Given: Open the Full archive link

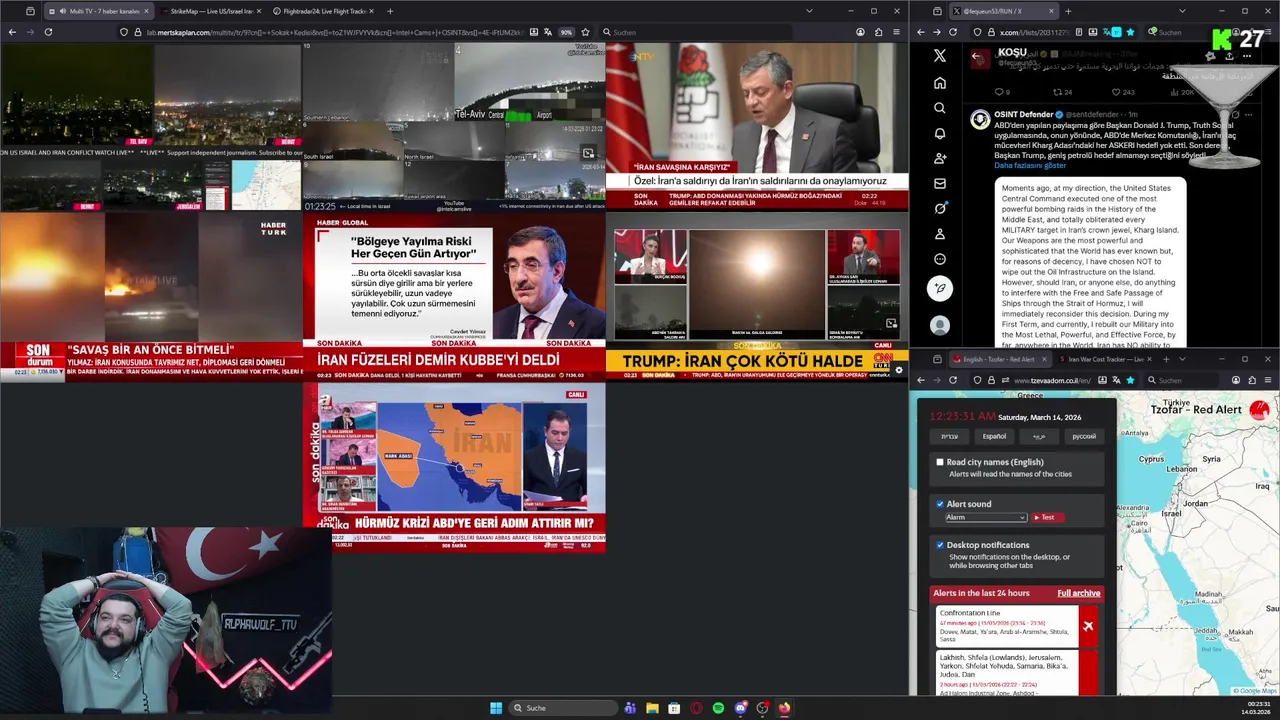Looking at the screenshot, I should 1079,593.
